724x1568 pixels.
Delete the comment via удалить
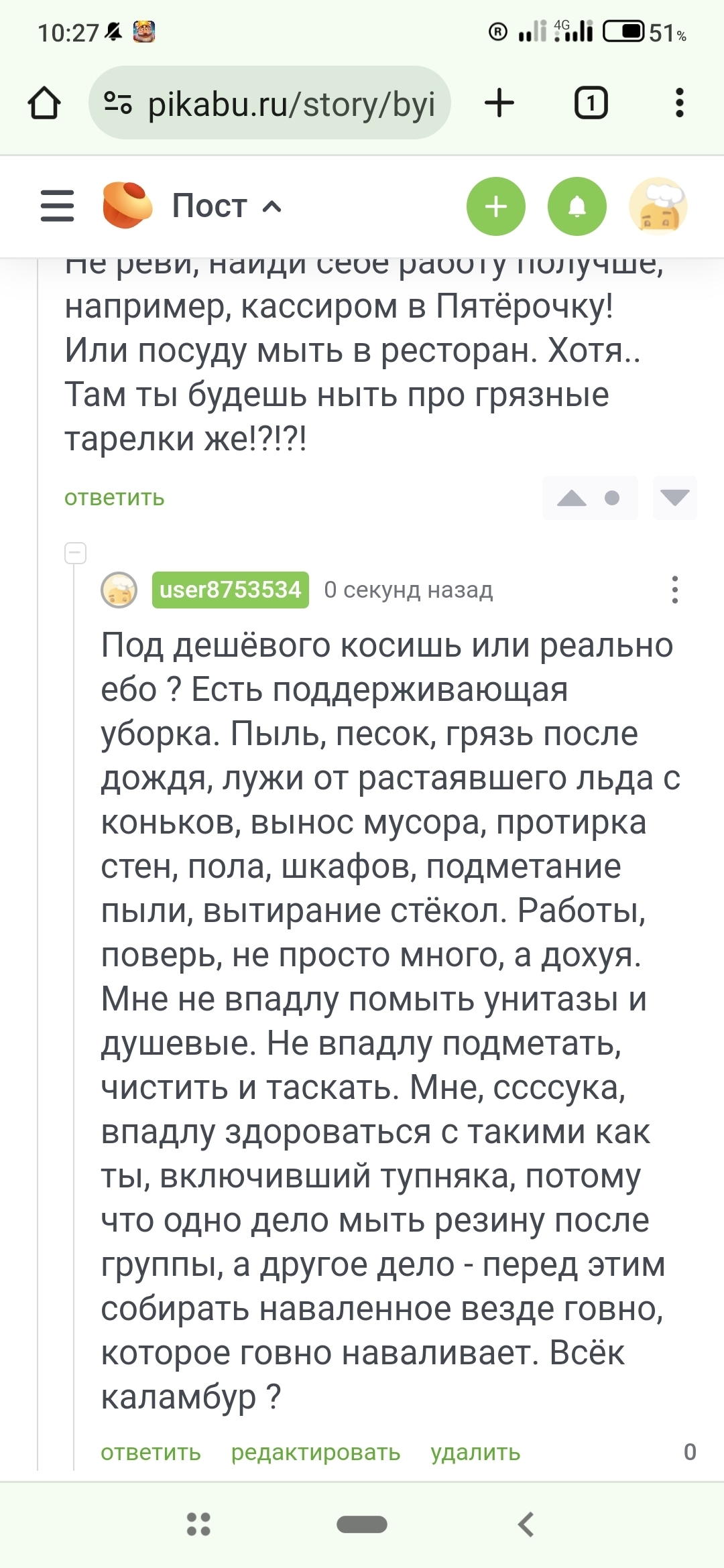coord(475,1452)
